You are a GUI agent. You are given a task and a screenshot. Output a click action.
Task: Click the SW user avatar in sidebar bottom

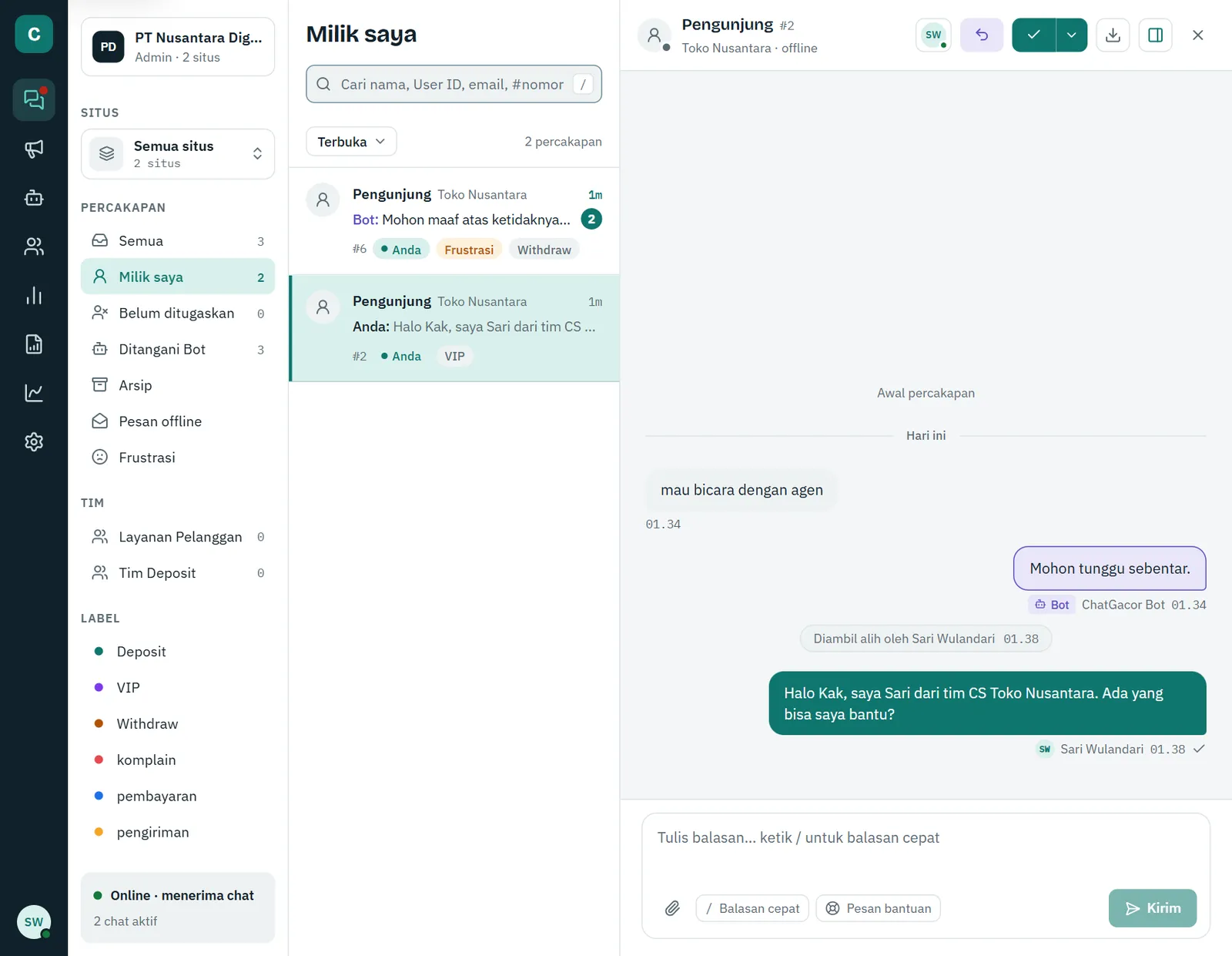coord(34,921)
